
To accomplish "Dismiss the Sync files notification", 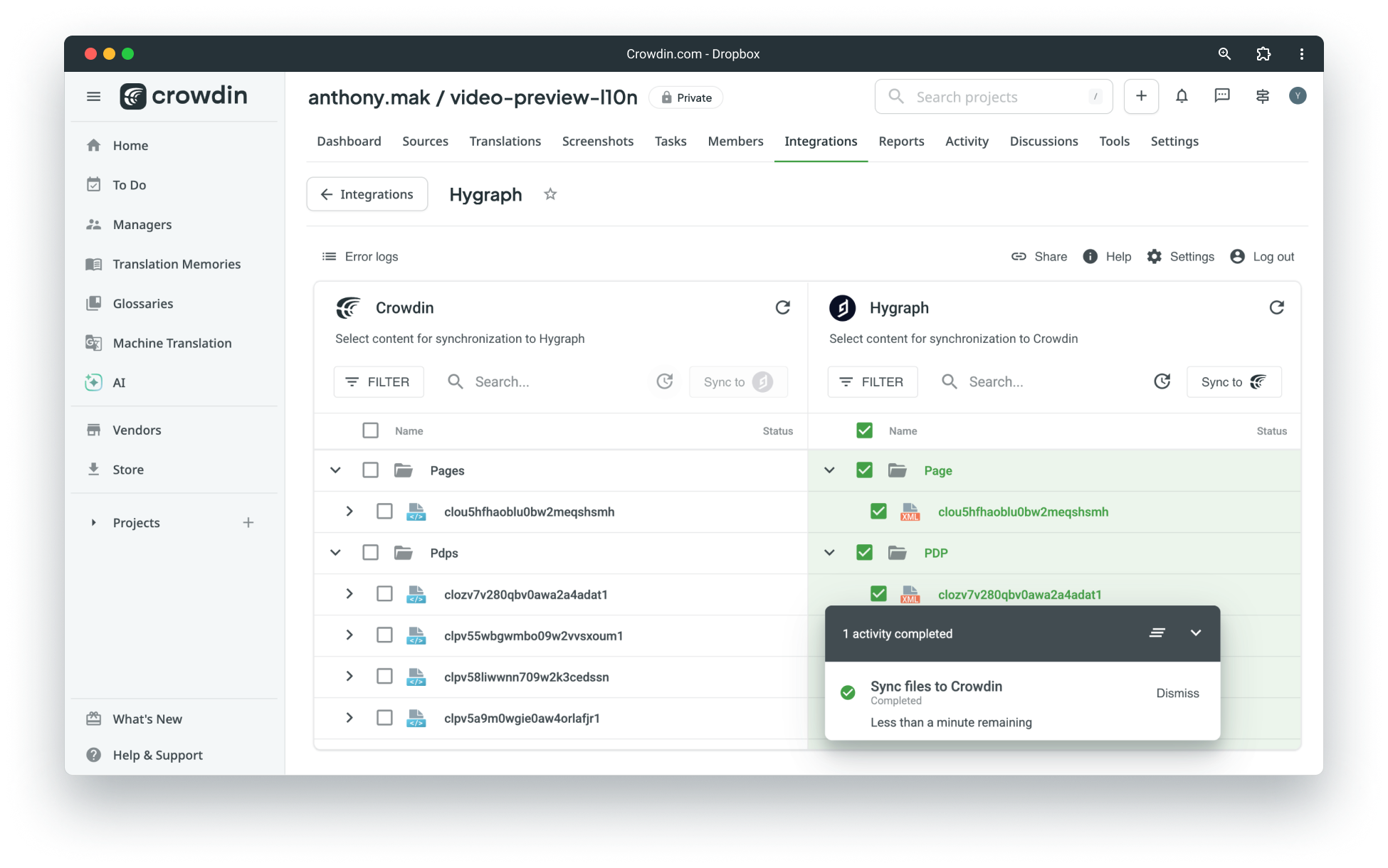I will [1177, 693].
